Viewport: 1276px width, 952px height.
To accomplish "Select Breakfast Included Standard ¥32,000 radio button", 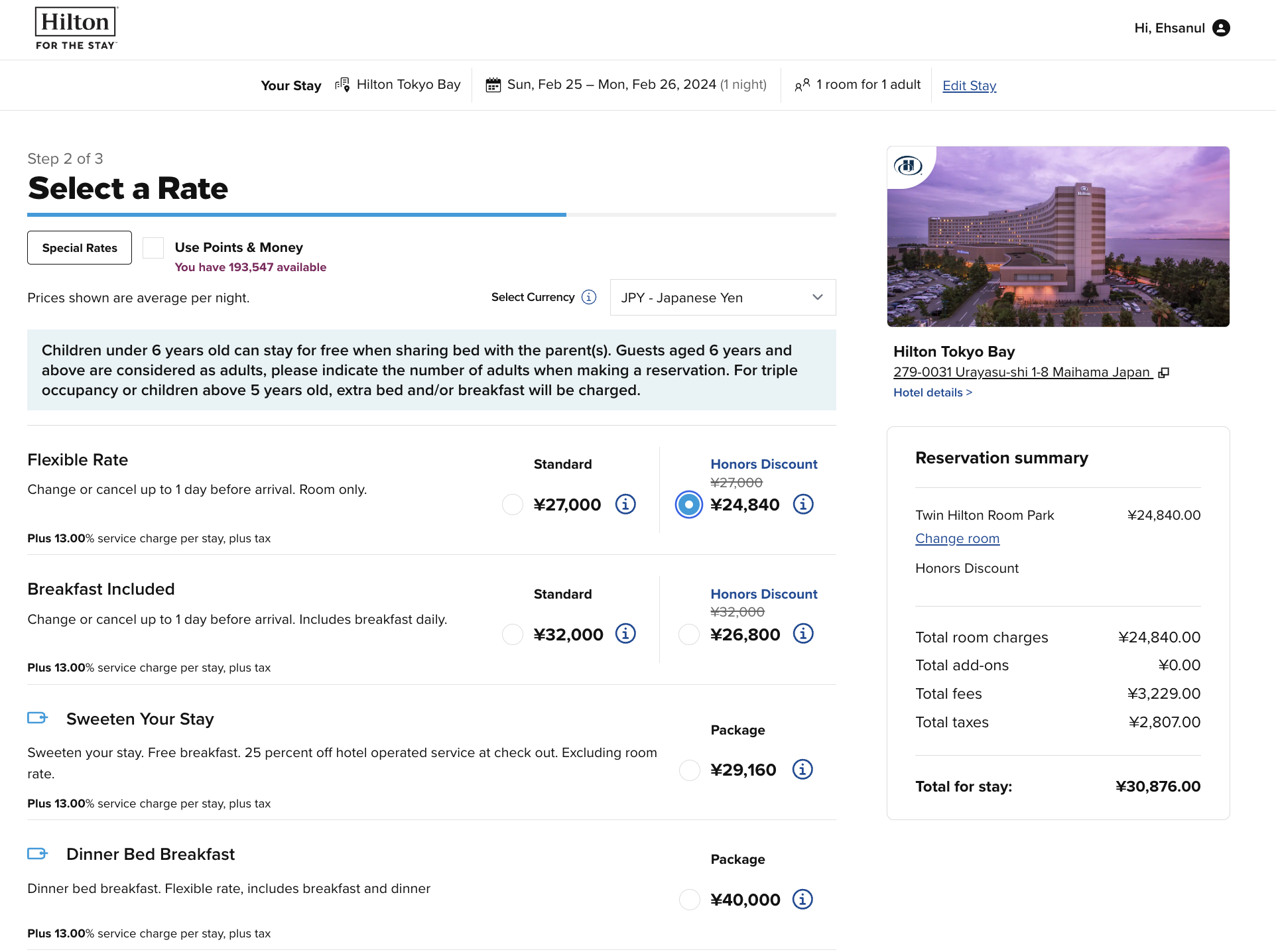I will coord(513,634).
